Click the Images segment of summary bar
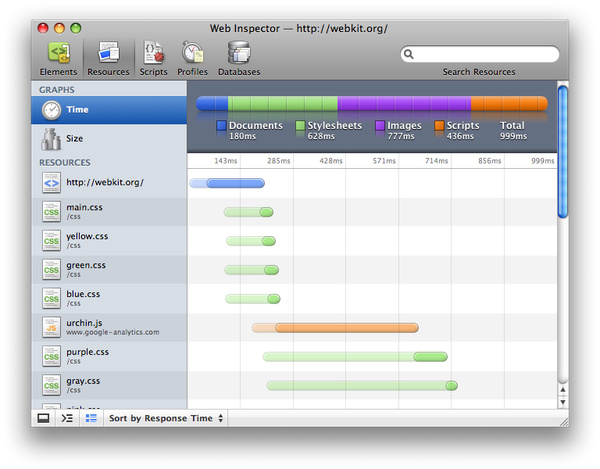The width and height of the screenshot is (600, 469). coord(404,104)
